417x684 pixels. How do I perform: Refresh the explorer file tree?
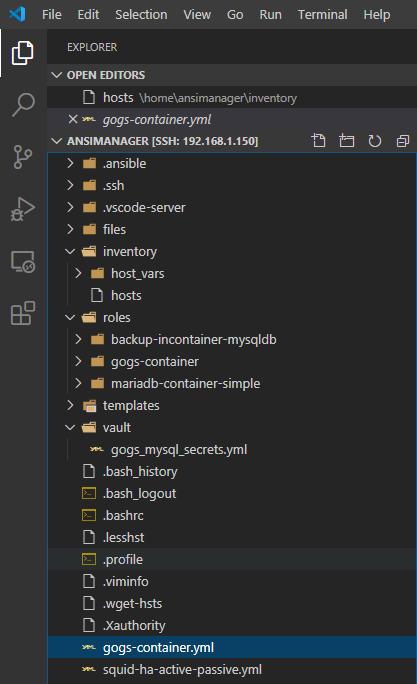tap(375, 141)
